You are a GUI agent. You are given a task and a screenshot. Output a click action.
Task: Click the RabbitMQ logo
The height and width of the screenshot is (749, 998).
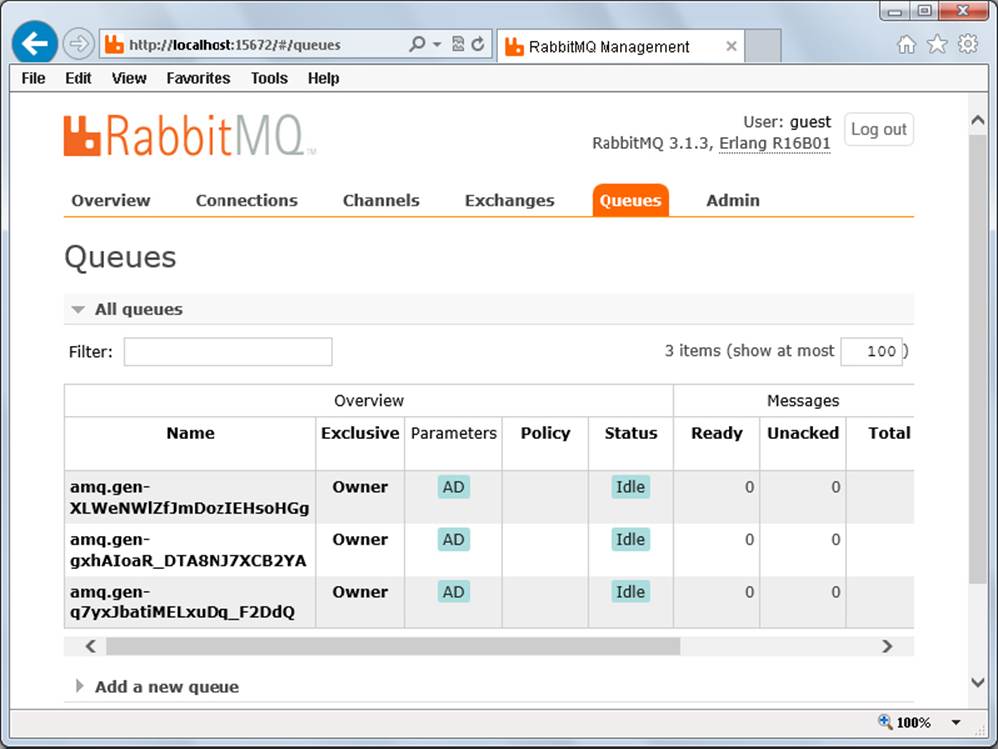tap(190, 135)
